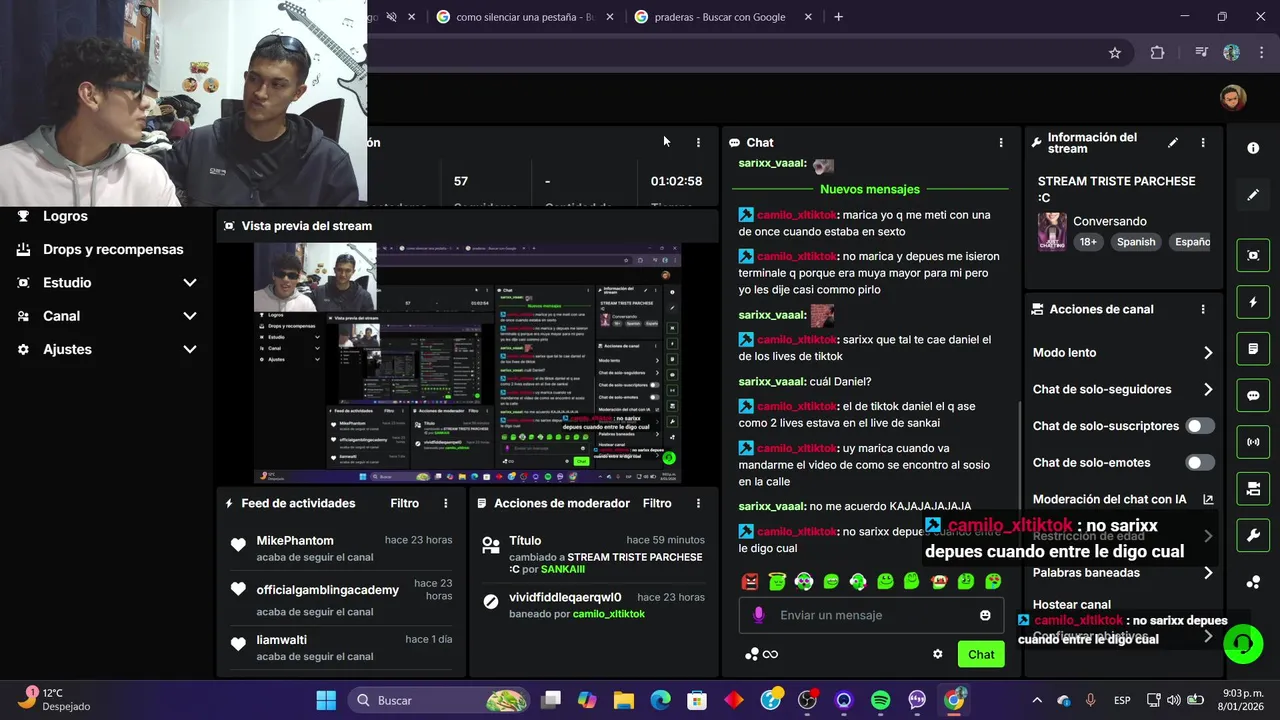Viewport: 1280px width, 720px height.
Task: Open Feed de actividades three-dot menu
Action: pos(446,504)
